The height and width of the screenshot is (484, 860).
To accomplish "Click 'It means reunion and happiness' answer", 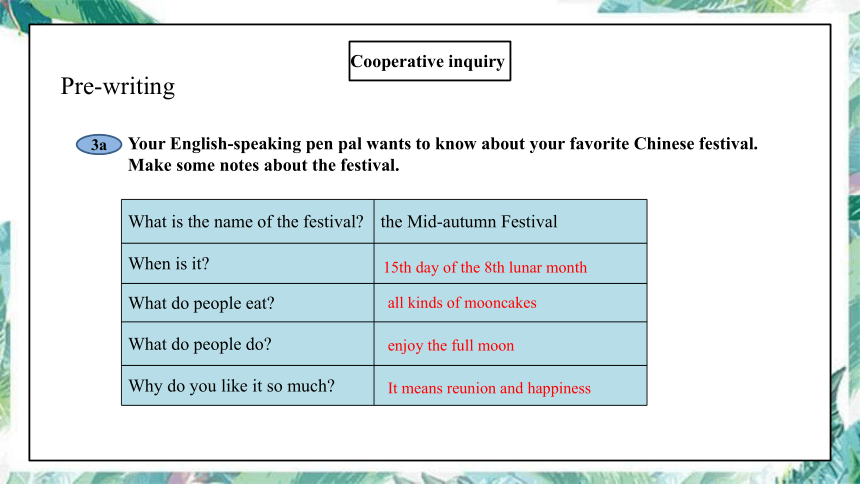I will 489,388.
